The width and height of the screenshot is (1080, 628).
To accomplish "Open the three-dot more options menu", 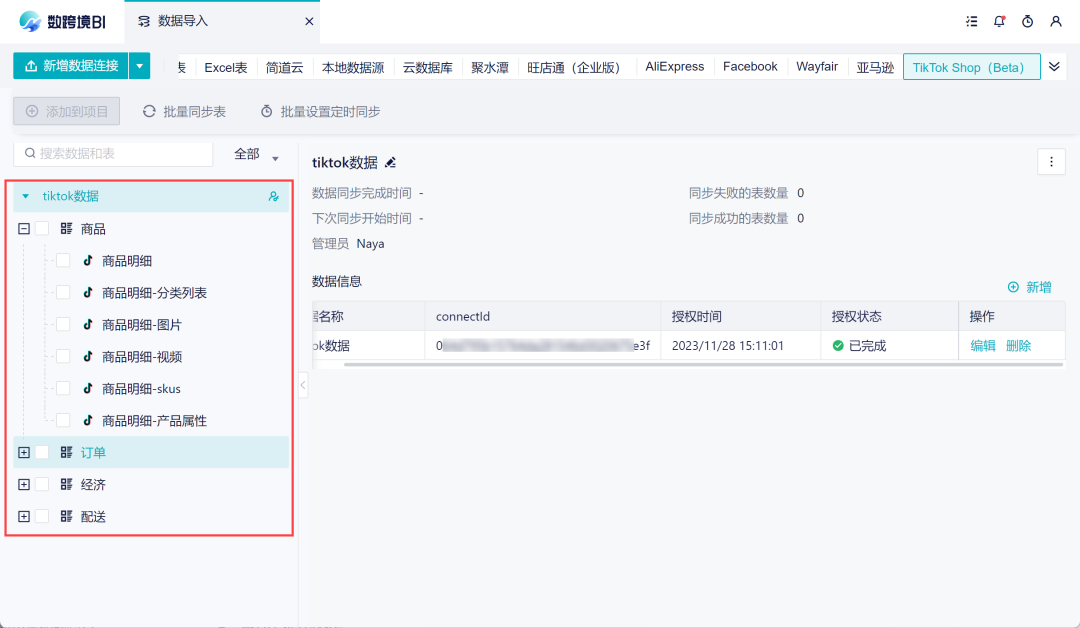I will (1051, 161).
